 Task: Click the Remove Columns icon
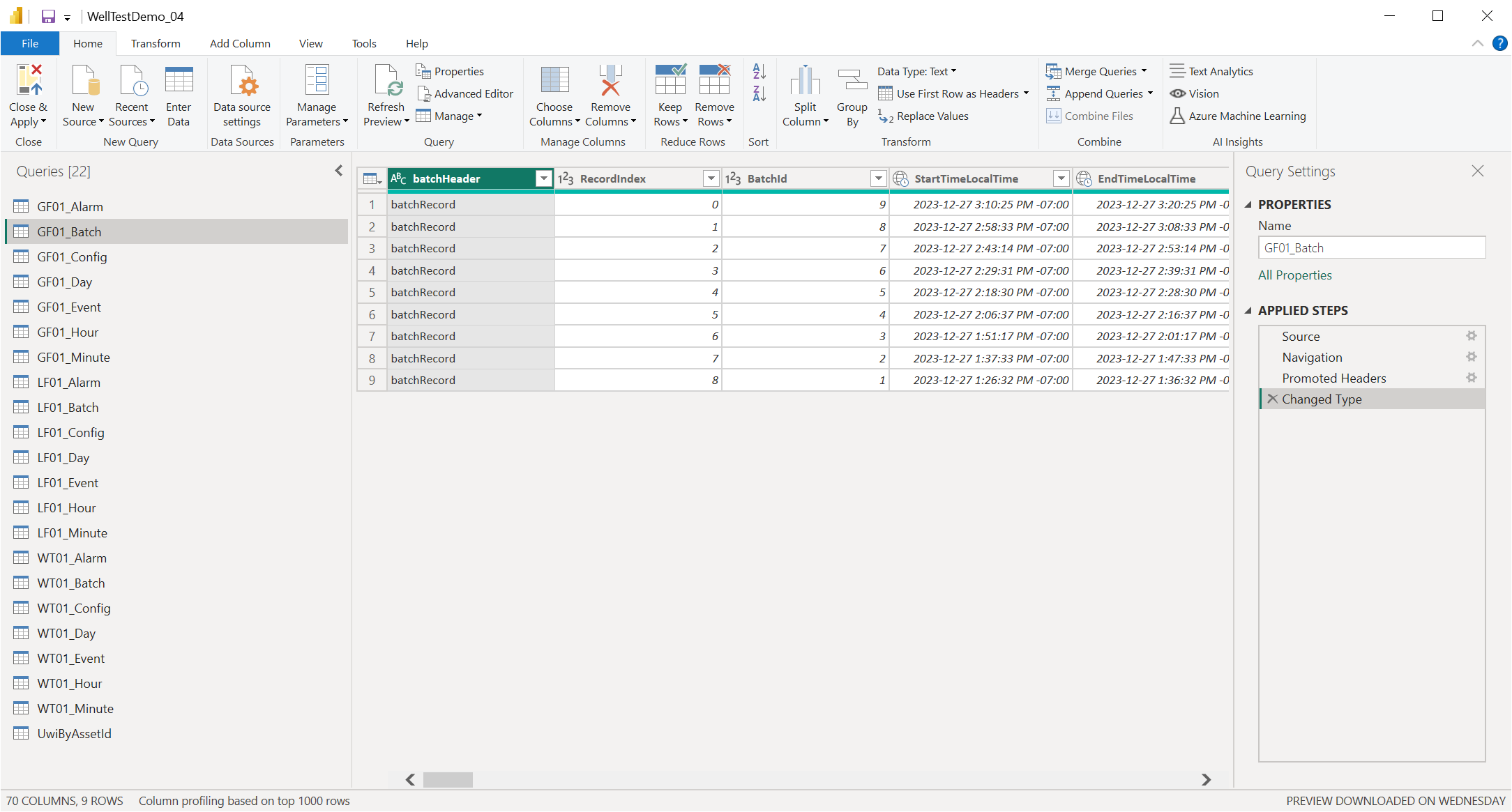[610, 81]
